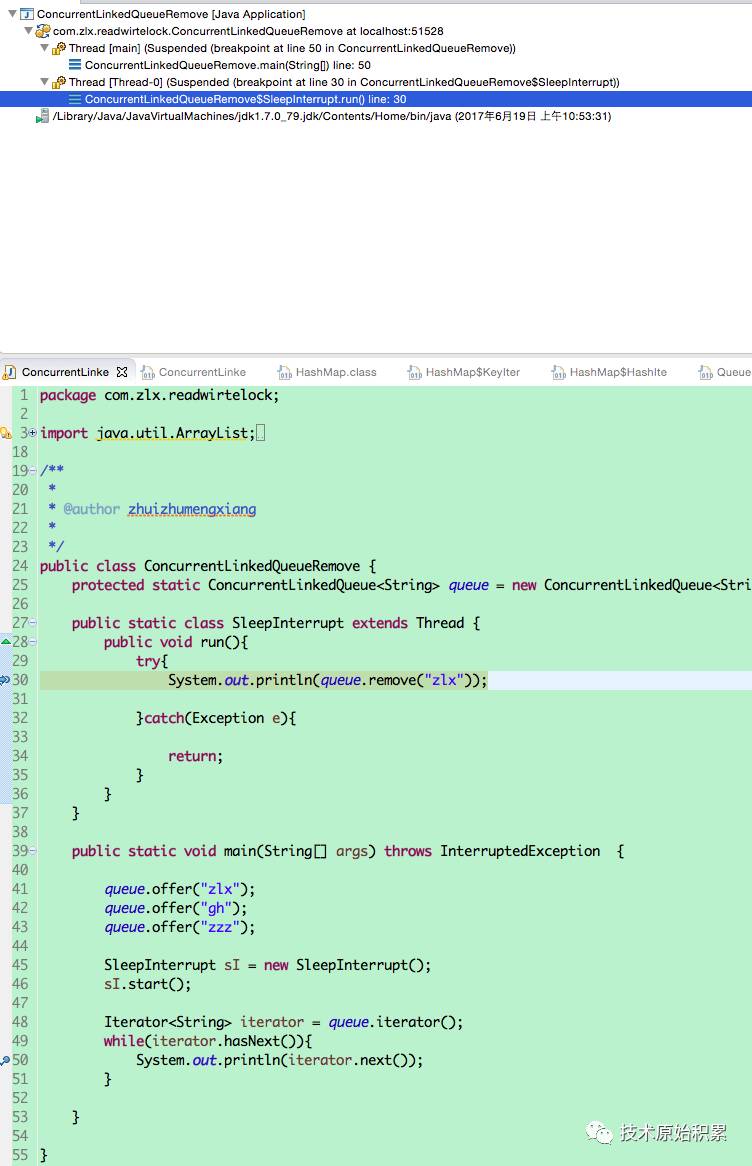Collapse the SleepInterrupt class at line 27
The height and width of the screenshot is (1166, 752).
(33, 622)
